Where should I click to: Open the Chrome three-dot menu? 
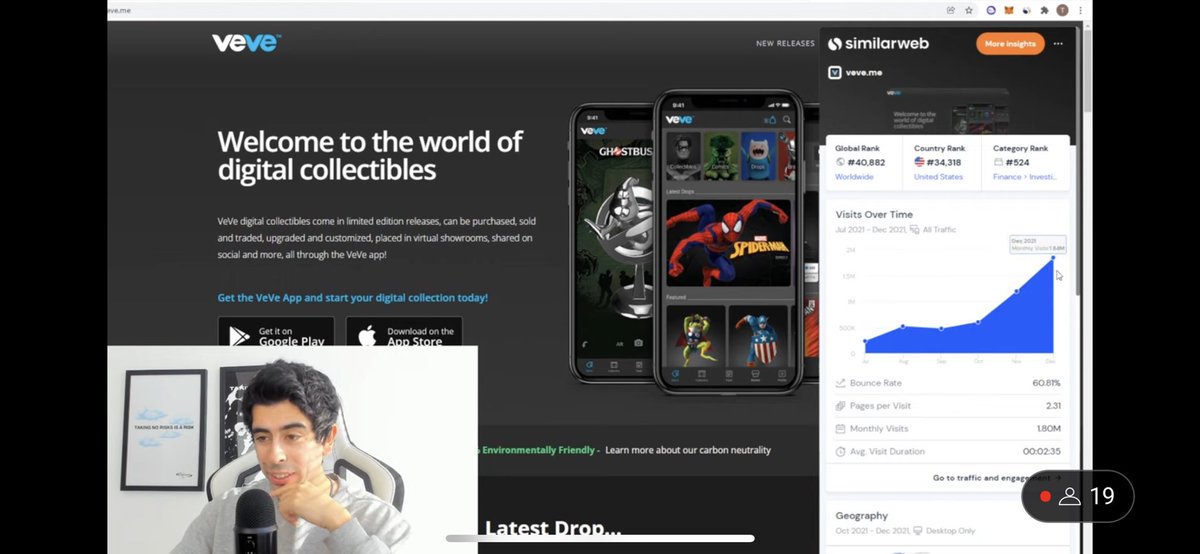point(1080,10)
